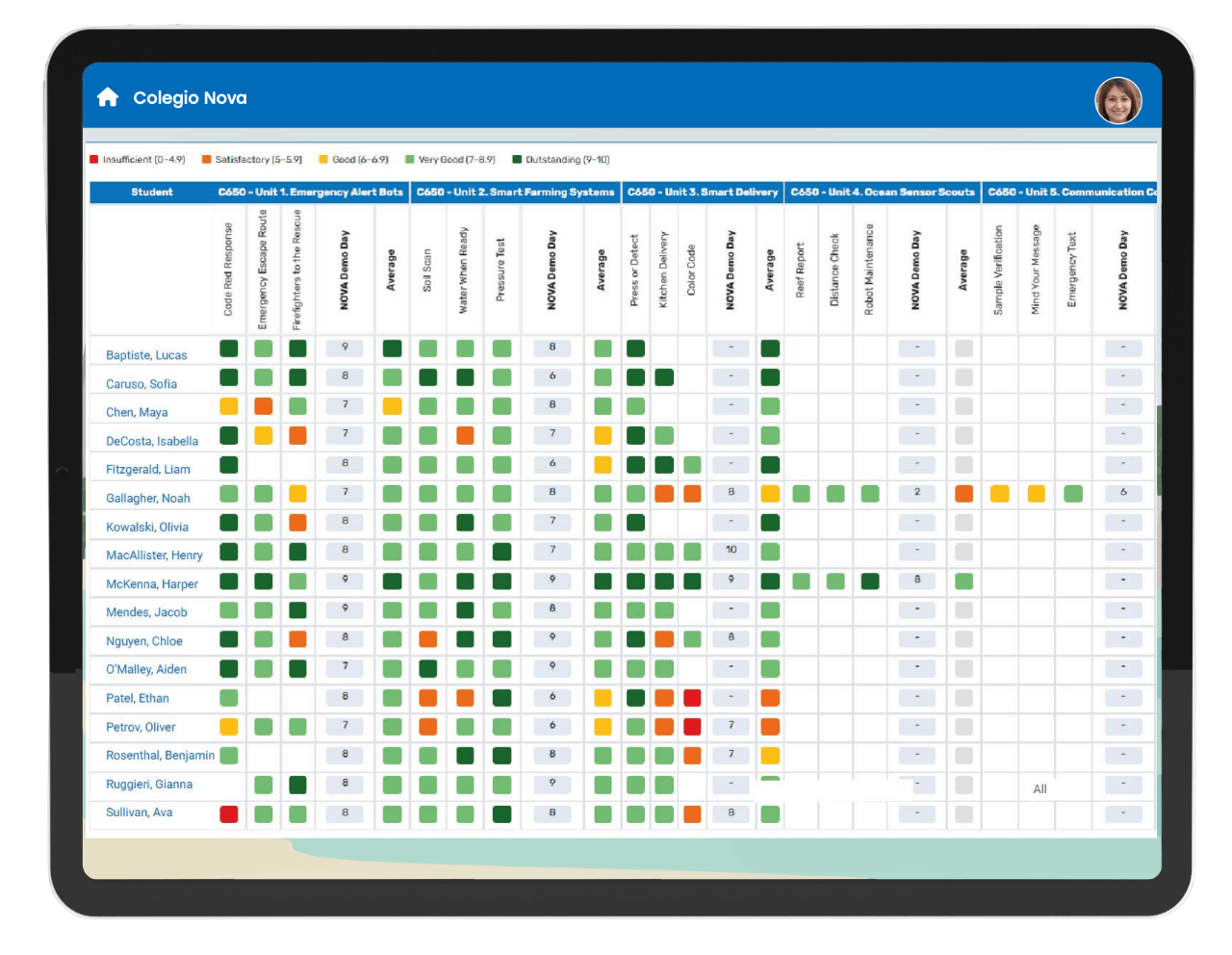
Task: Click the Student column header
Action: point(152,193)
